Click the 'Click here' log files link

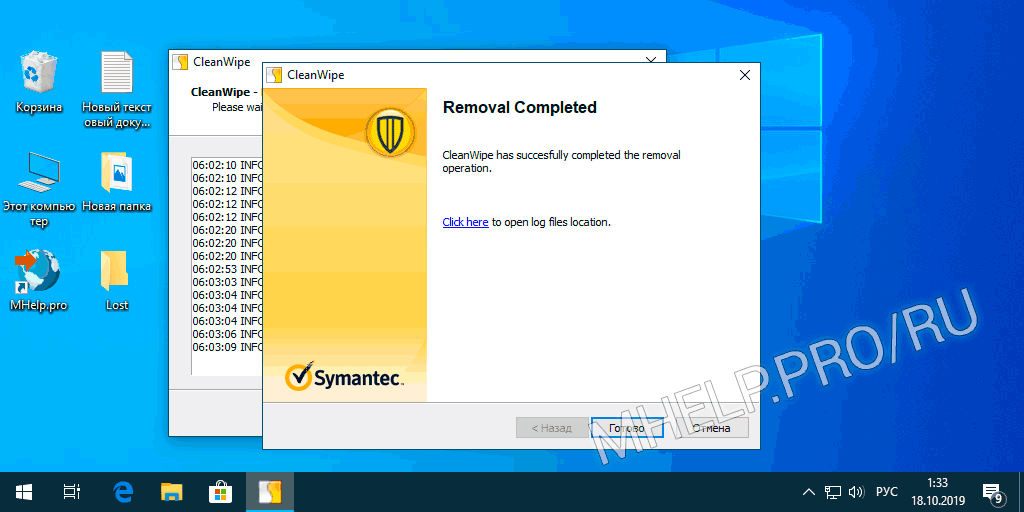tap(465, 222)
